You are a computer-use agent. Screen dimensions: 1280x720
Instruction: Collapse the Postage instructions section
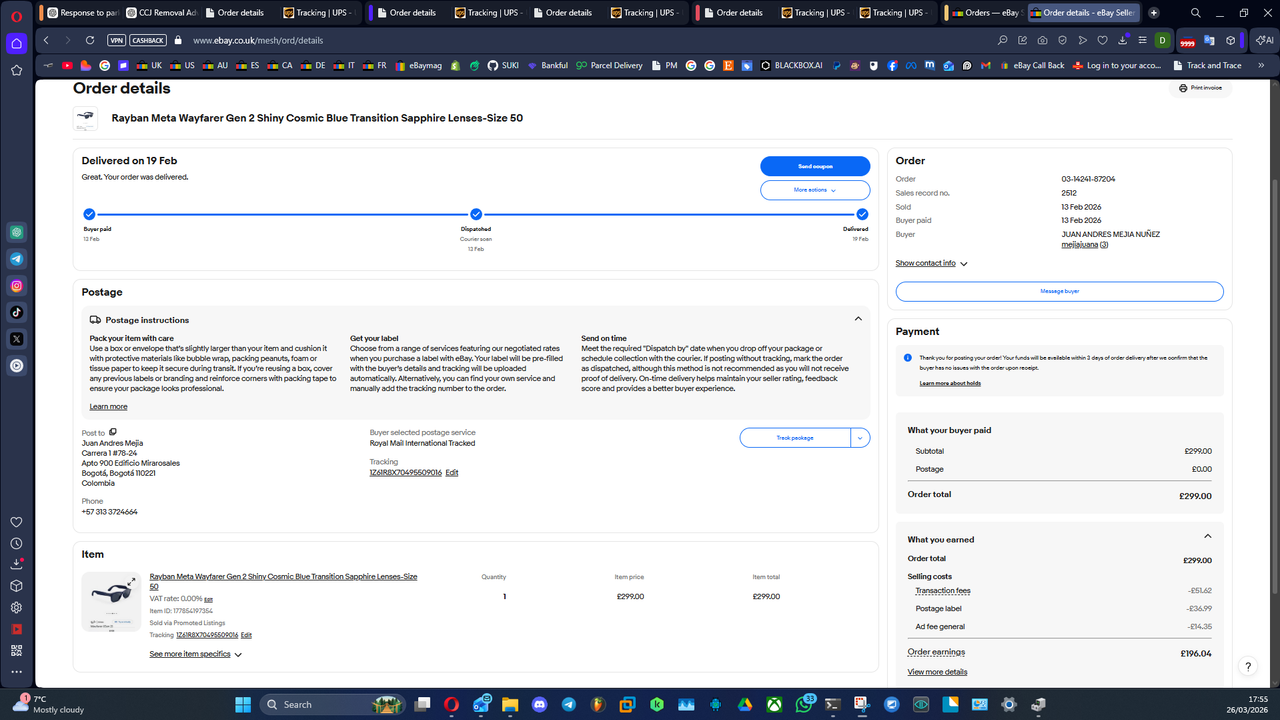point(857,319)
